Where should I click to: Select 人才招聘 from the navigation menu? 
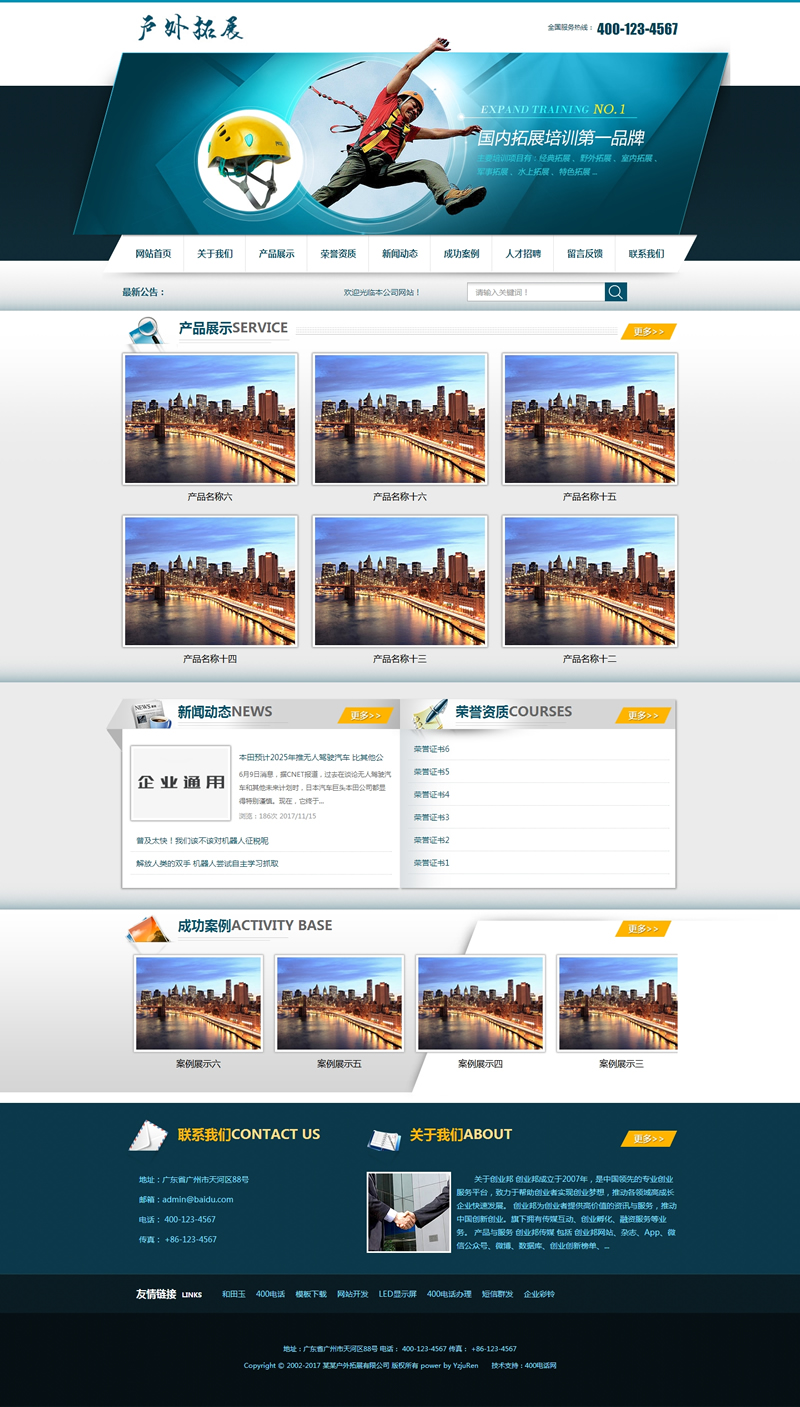[523, 254]
